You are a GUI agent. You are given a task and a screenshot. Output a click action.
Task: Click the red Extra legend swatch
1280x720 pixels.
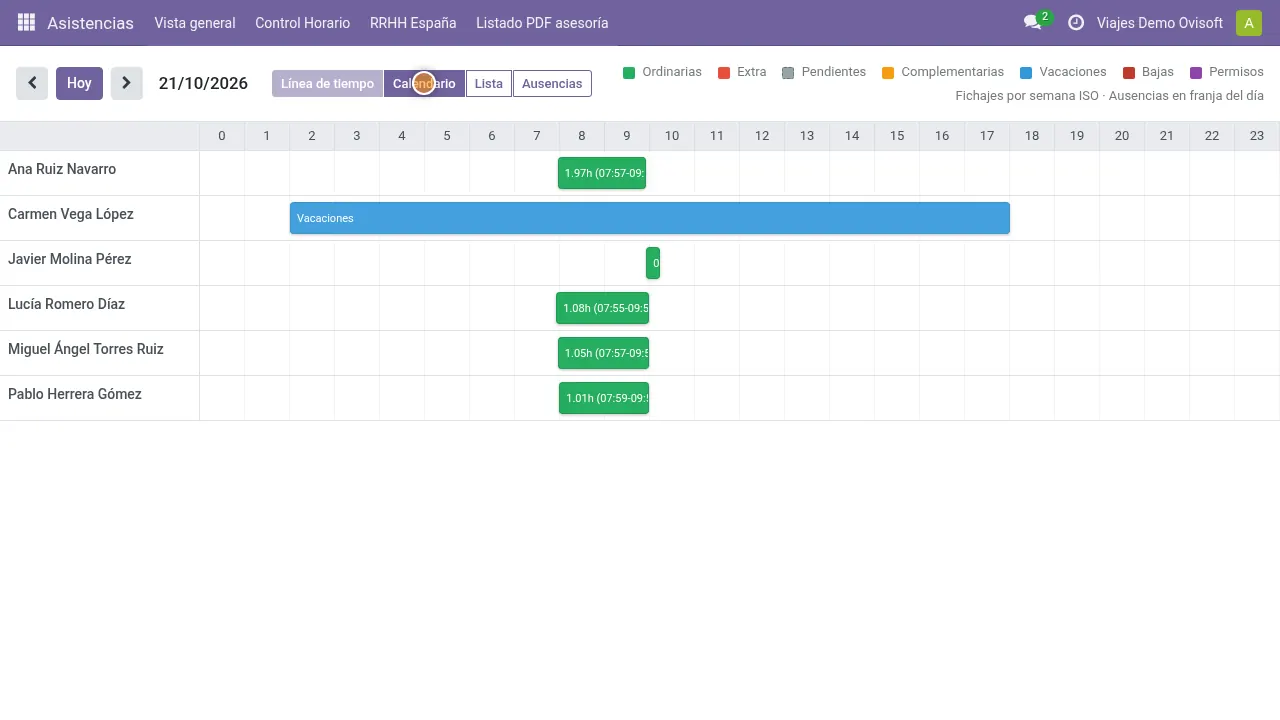(x=724, y=73)
